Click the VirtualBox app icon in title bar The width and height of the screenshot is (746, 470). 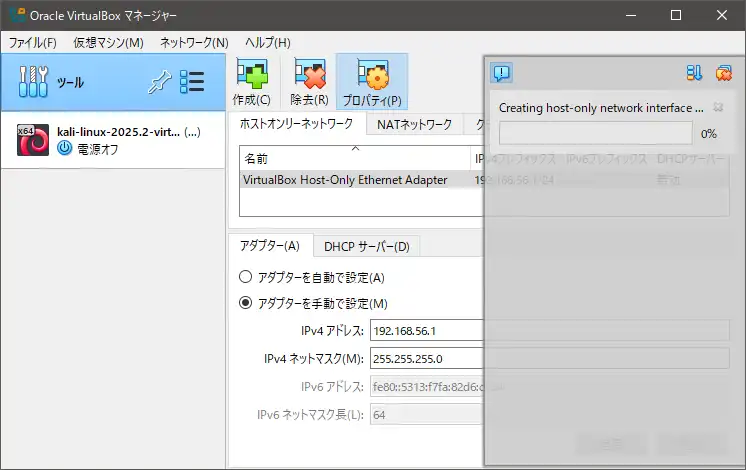(17, 15)
